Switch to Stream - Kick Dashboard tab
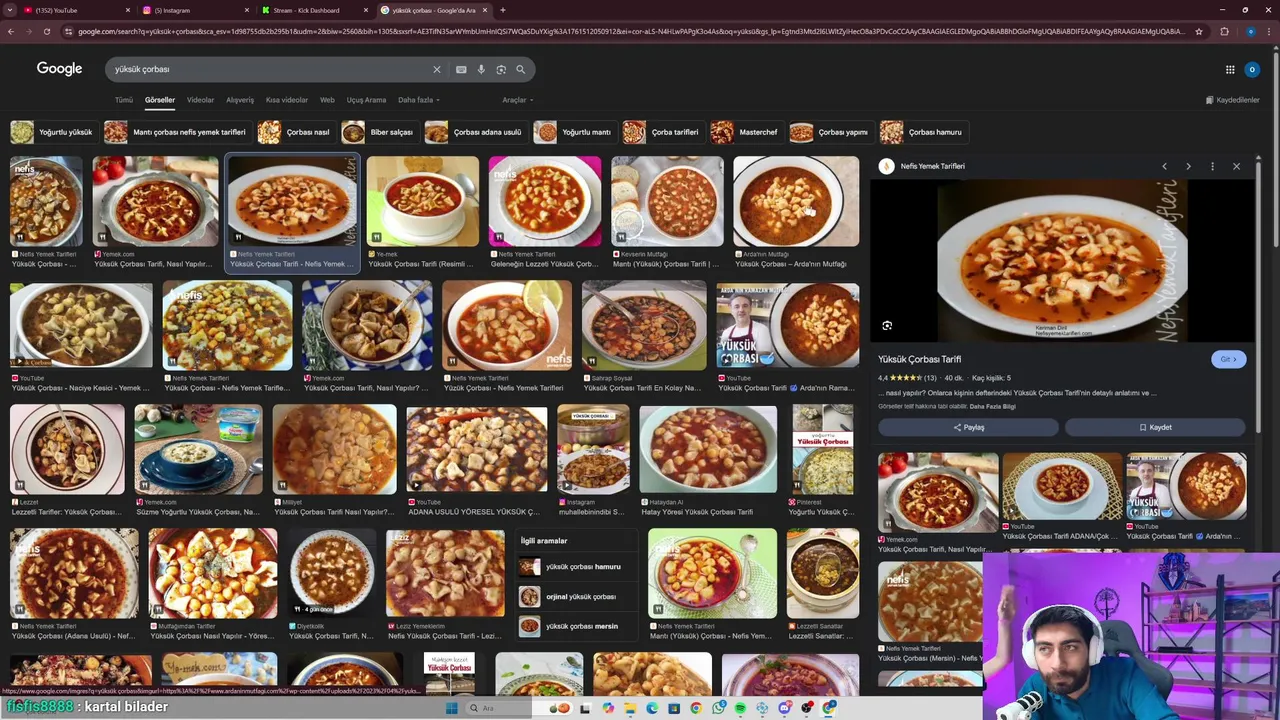 [315, 10]
